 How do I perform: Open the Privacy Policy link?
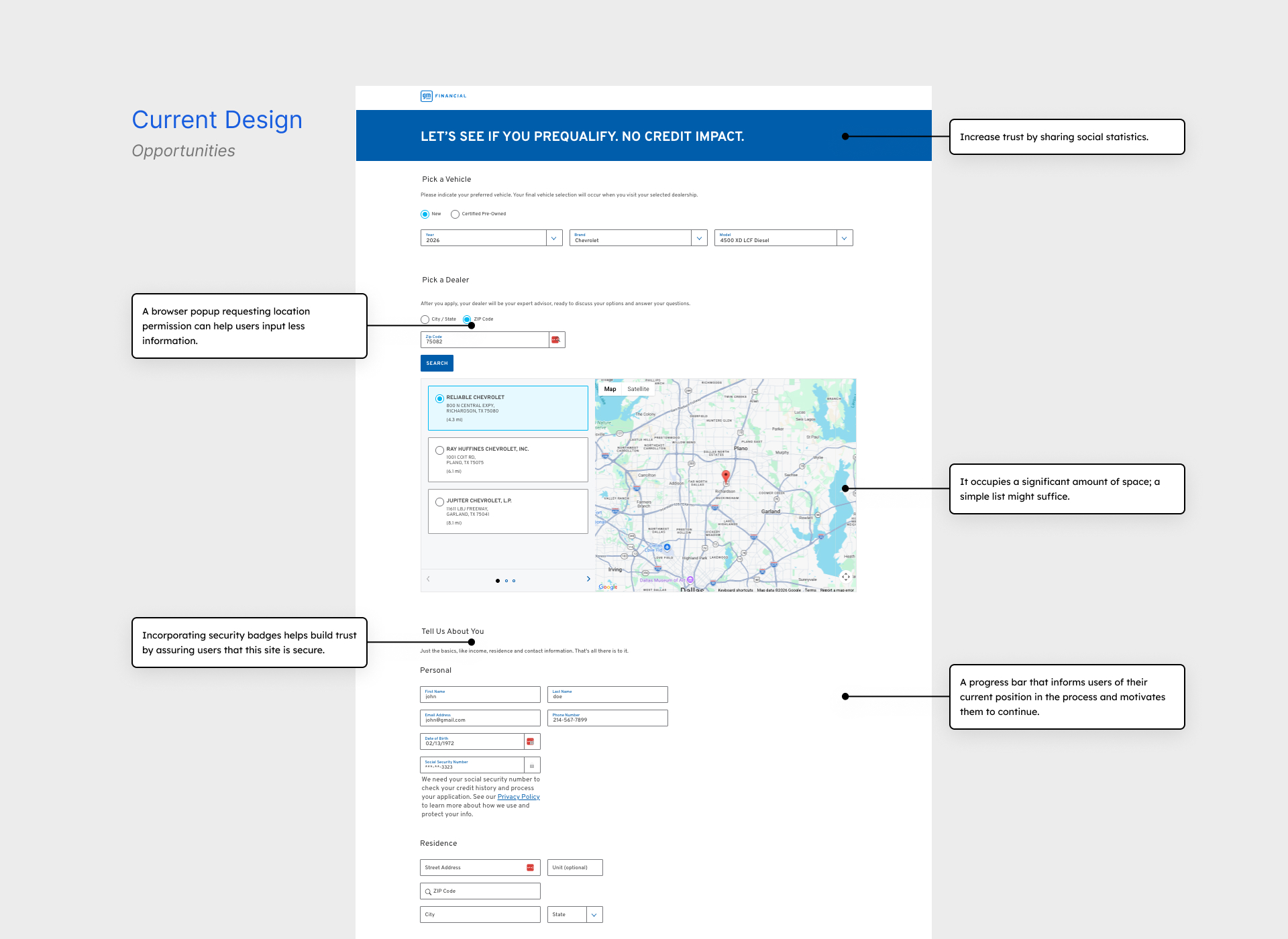tap(518, 797)
